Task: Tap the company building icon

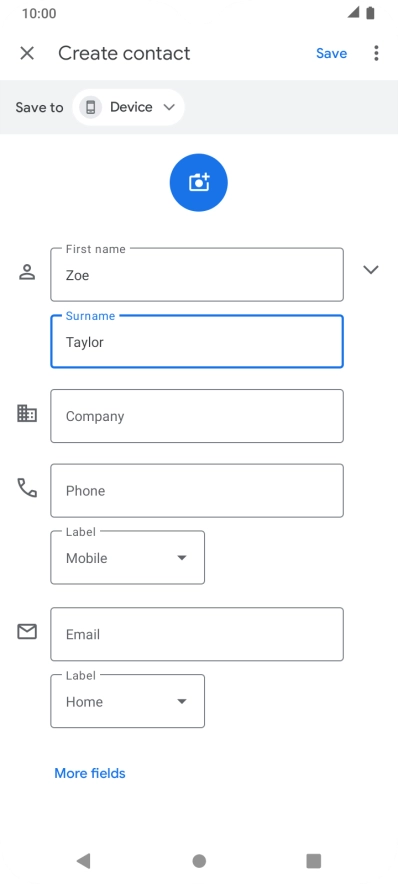Action: point(27,414)
